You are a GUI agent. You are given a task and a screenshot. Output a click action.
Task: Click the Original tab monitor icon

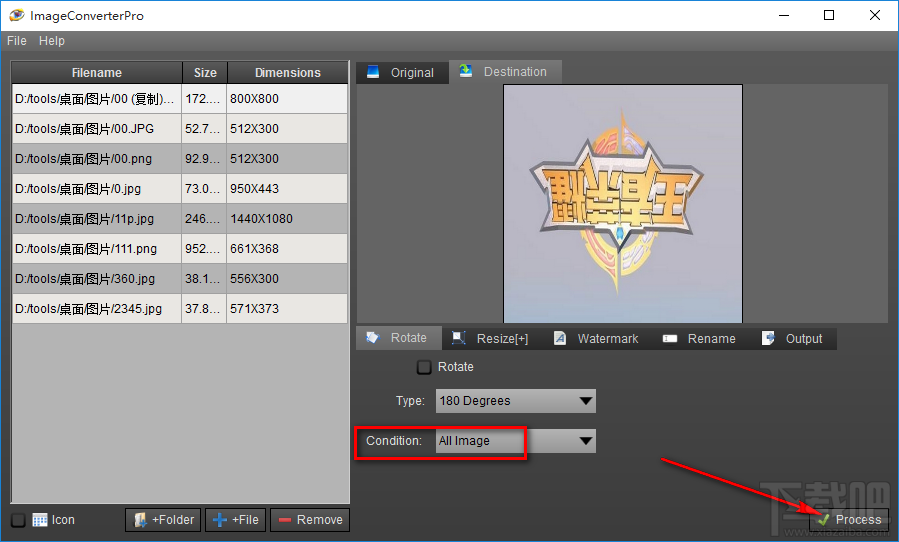(373, 72)
